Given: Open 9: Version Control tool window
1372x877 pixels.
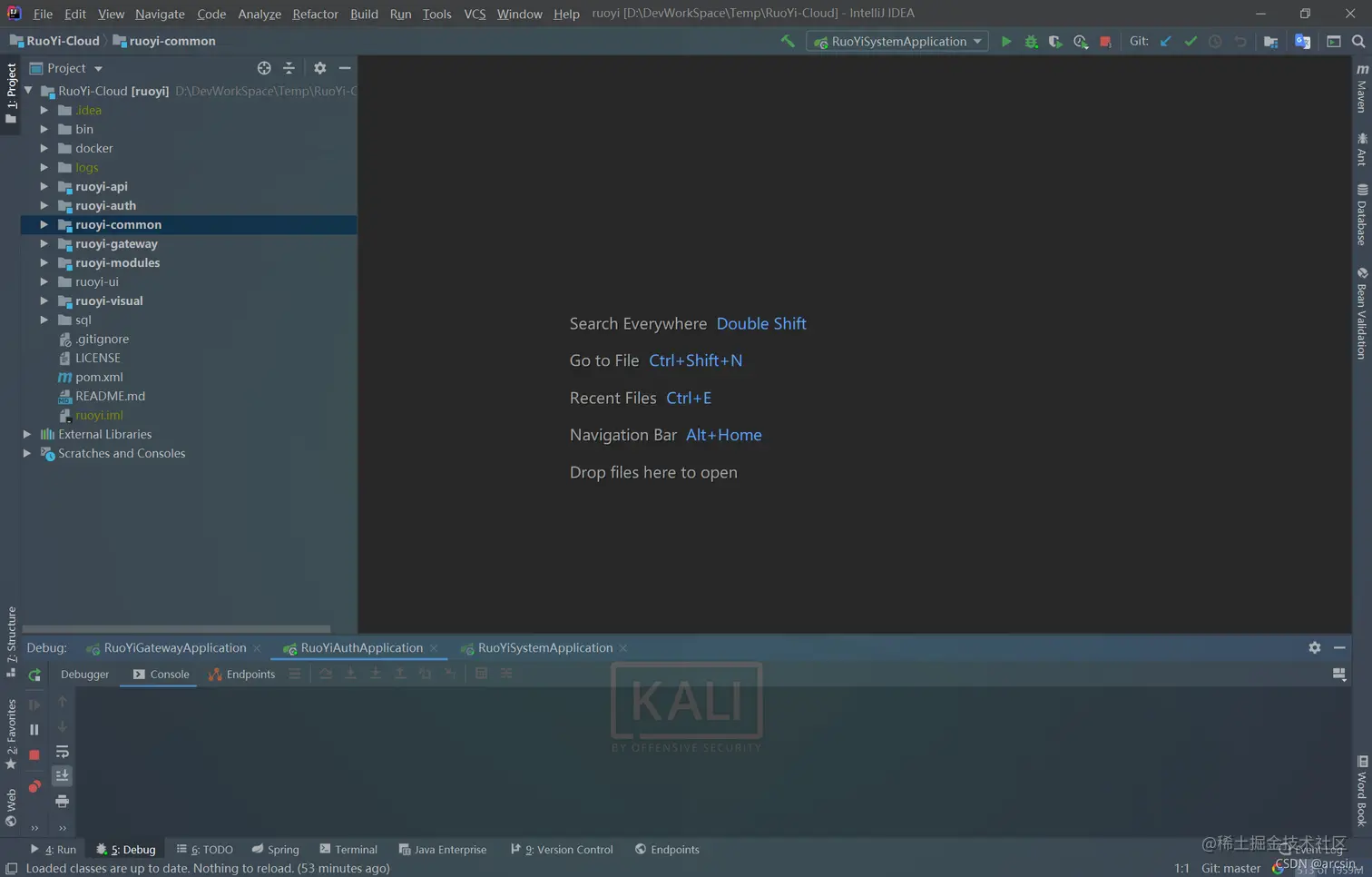Looking at the screenshot, I should 562,849.
